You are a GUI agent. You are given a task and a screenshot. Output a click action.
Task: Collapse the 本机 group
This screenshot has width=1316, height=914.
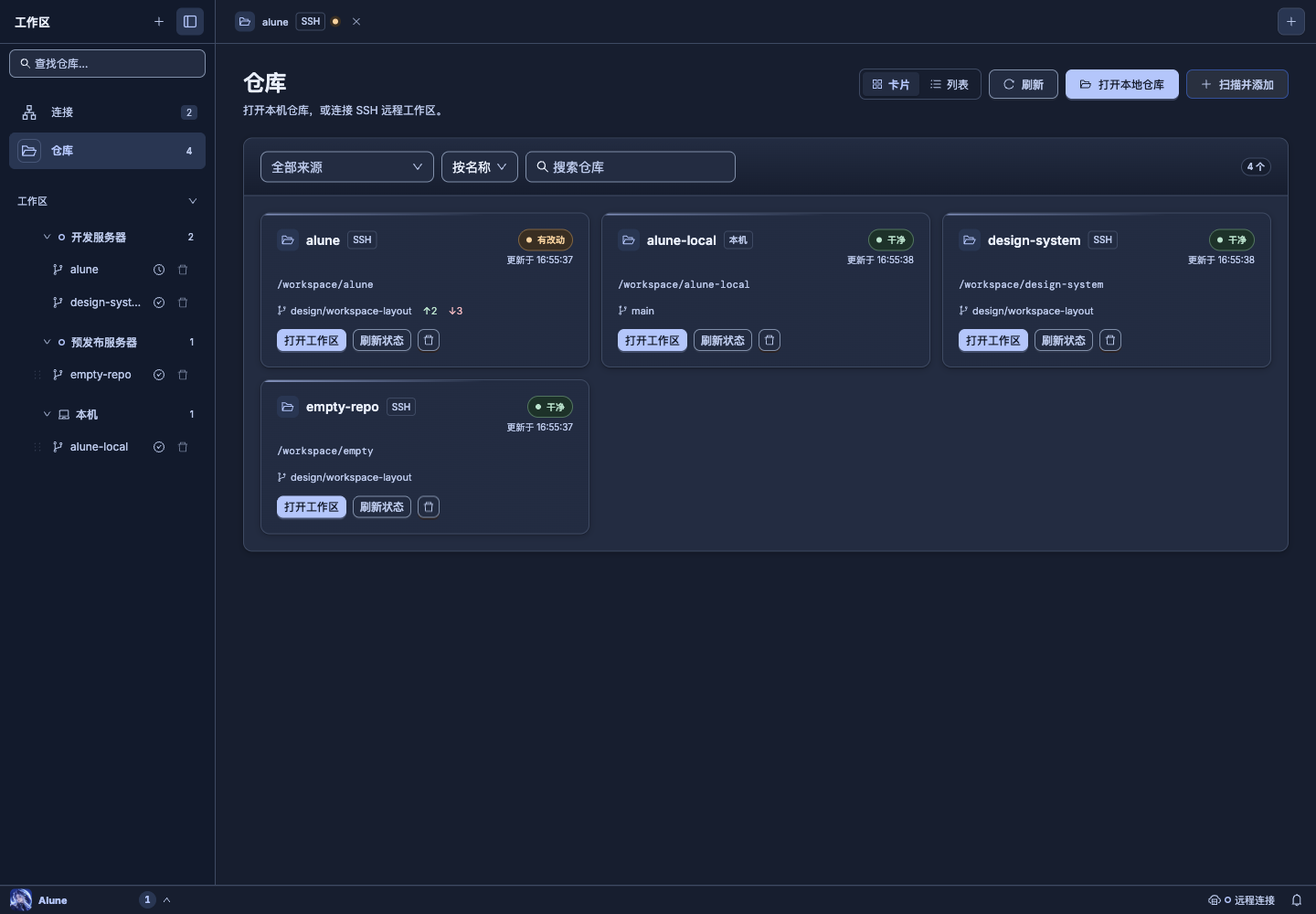click(x=47, y=414)
